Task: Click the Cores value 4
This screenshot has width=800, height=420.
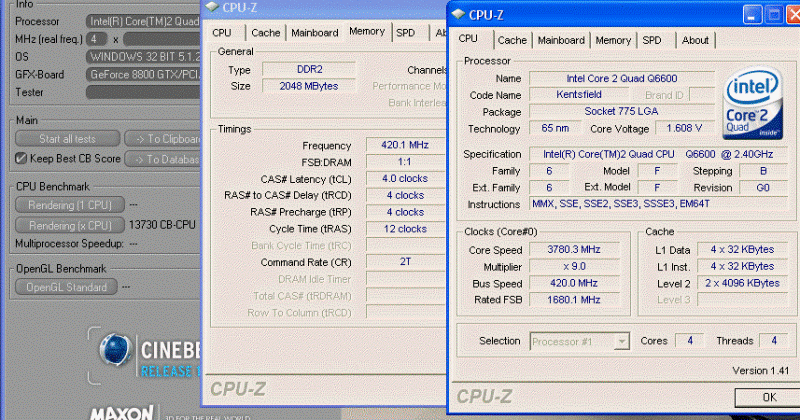Action: pyautogui.click(x=690, y=341)
